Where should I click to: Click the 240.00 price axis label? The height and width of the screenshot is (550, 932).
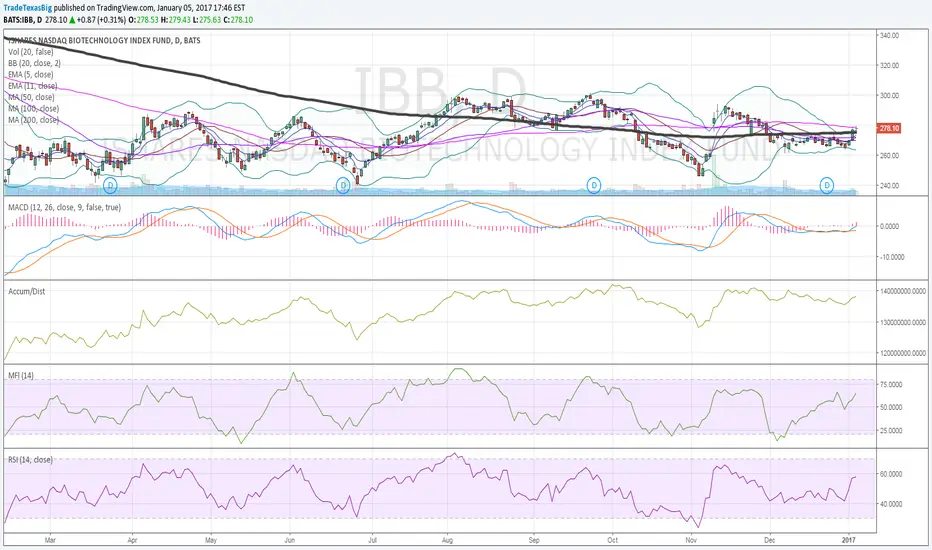click(x=889, y=186)
